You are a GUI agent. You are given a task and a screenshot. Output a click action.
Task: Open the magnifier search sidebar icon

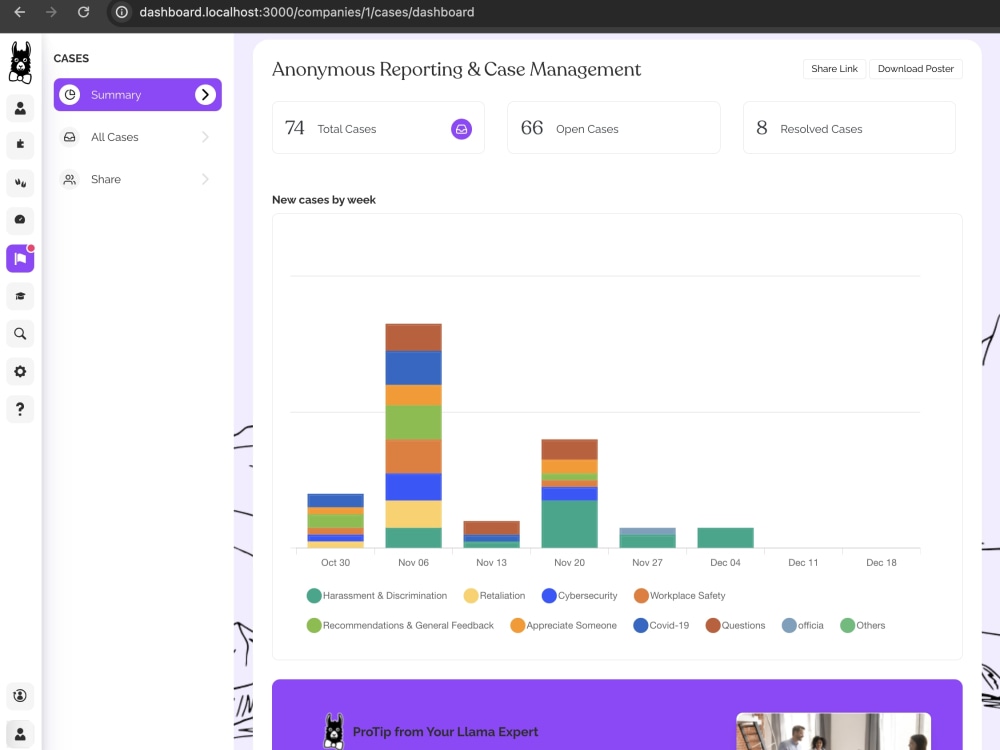pyautogui.click(x=20, y=334)
